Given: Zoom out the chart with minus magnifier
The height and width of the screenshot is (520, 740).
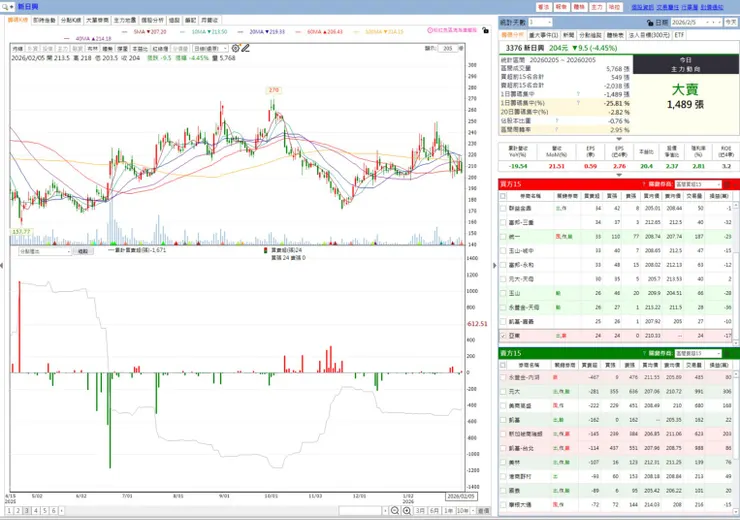Looking at the screenshot, I should [x=395, y=511].
